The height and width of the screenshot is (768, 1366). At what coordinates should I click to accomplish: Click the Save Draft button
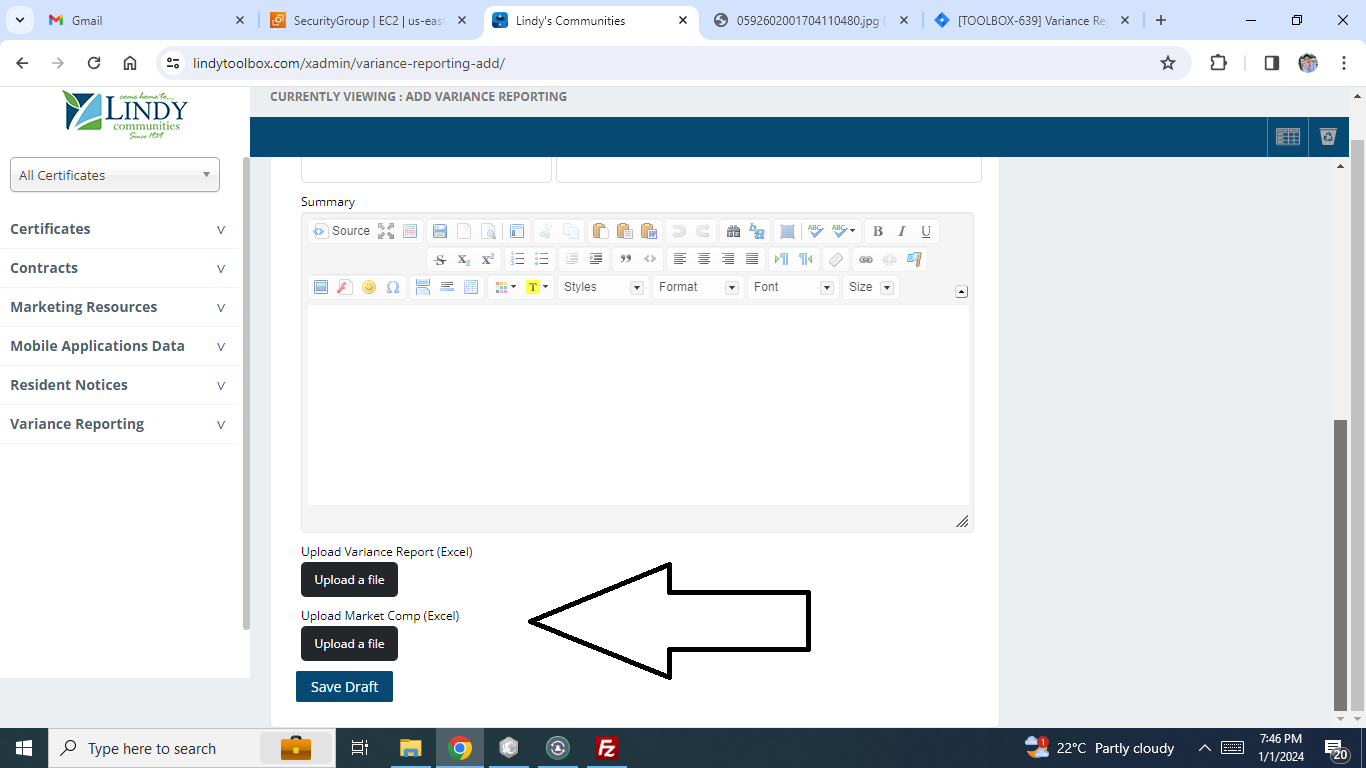[344, 687]
